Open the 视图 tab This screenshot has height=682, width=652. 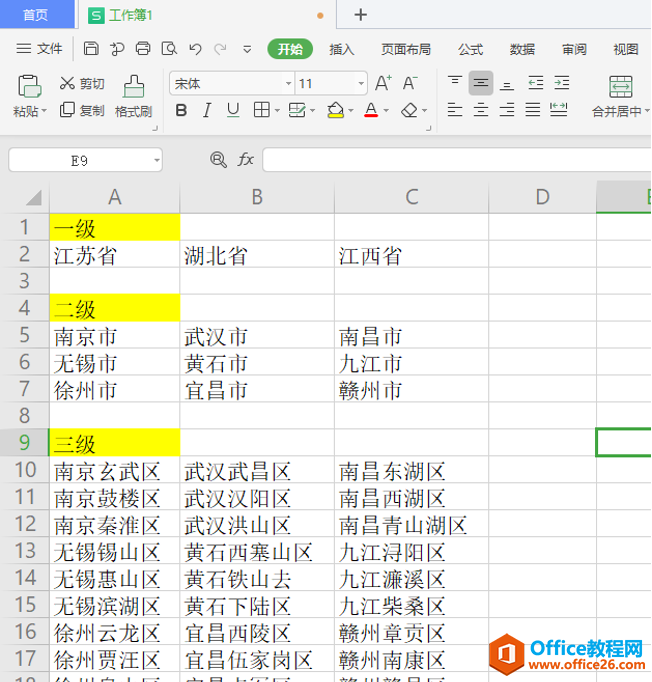point(625,50)
